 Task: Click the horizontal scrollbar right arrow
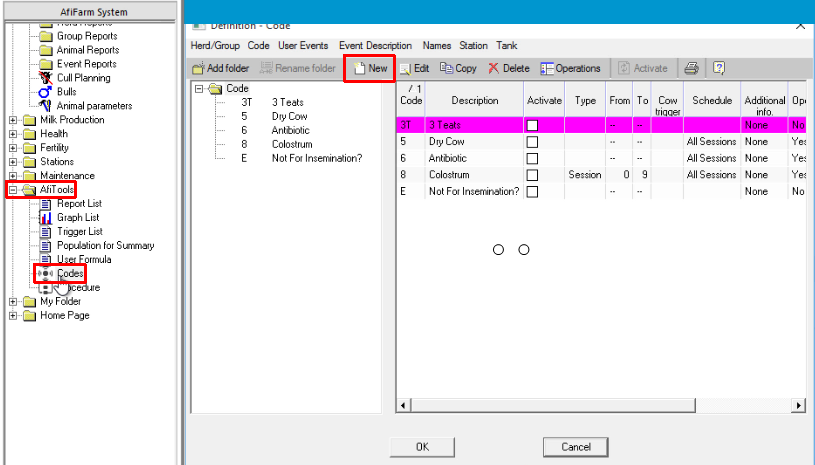[x=798, y=405]
